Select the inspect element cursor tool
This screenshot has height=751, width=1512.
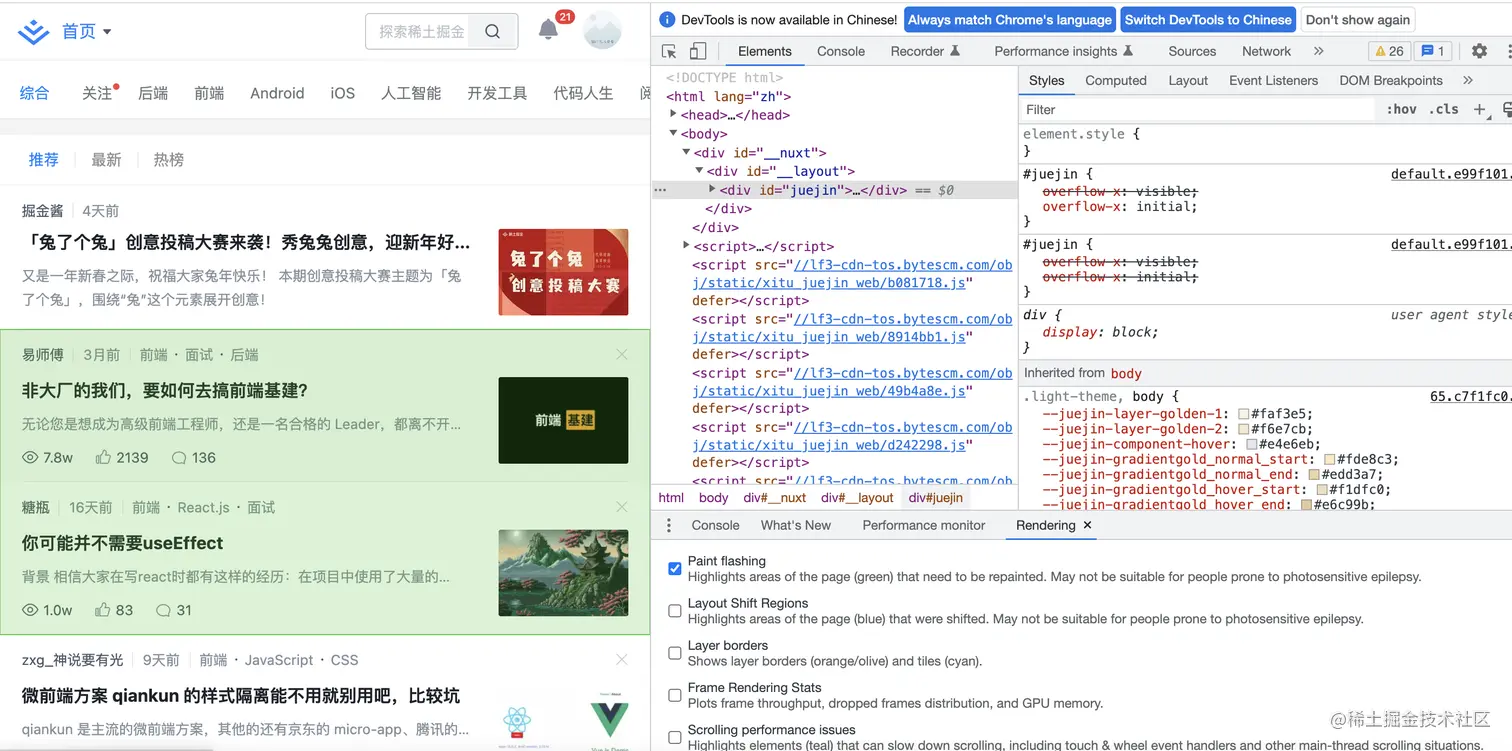click(x=669, y=51)
